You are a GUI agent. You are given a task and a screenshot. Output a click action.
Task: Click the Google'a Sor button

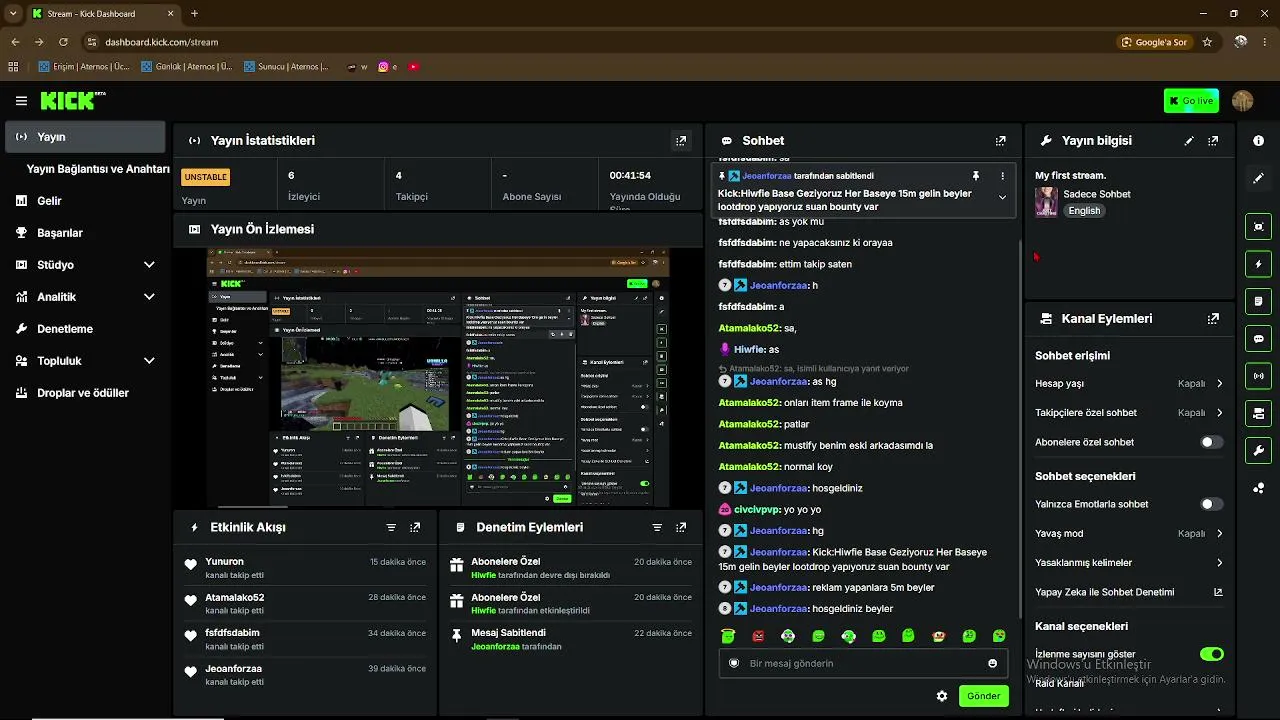coord(1154,42)
